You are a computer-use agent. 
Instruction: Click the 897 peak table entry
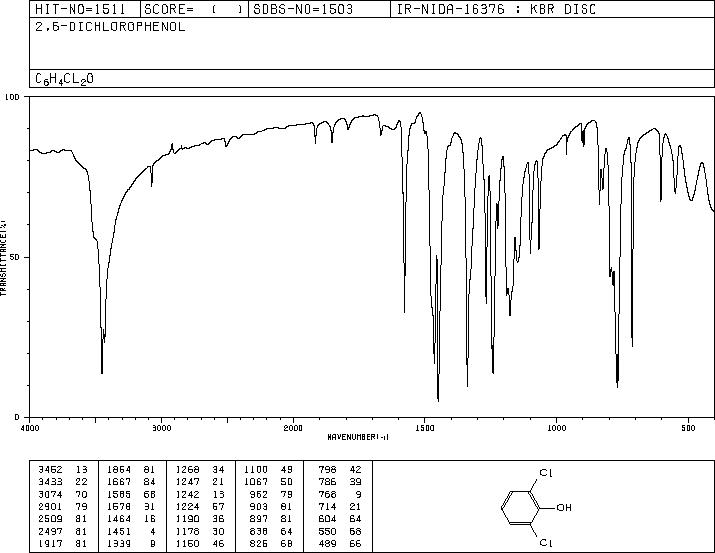tap(271, 519)
